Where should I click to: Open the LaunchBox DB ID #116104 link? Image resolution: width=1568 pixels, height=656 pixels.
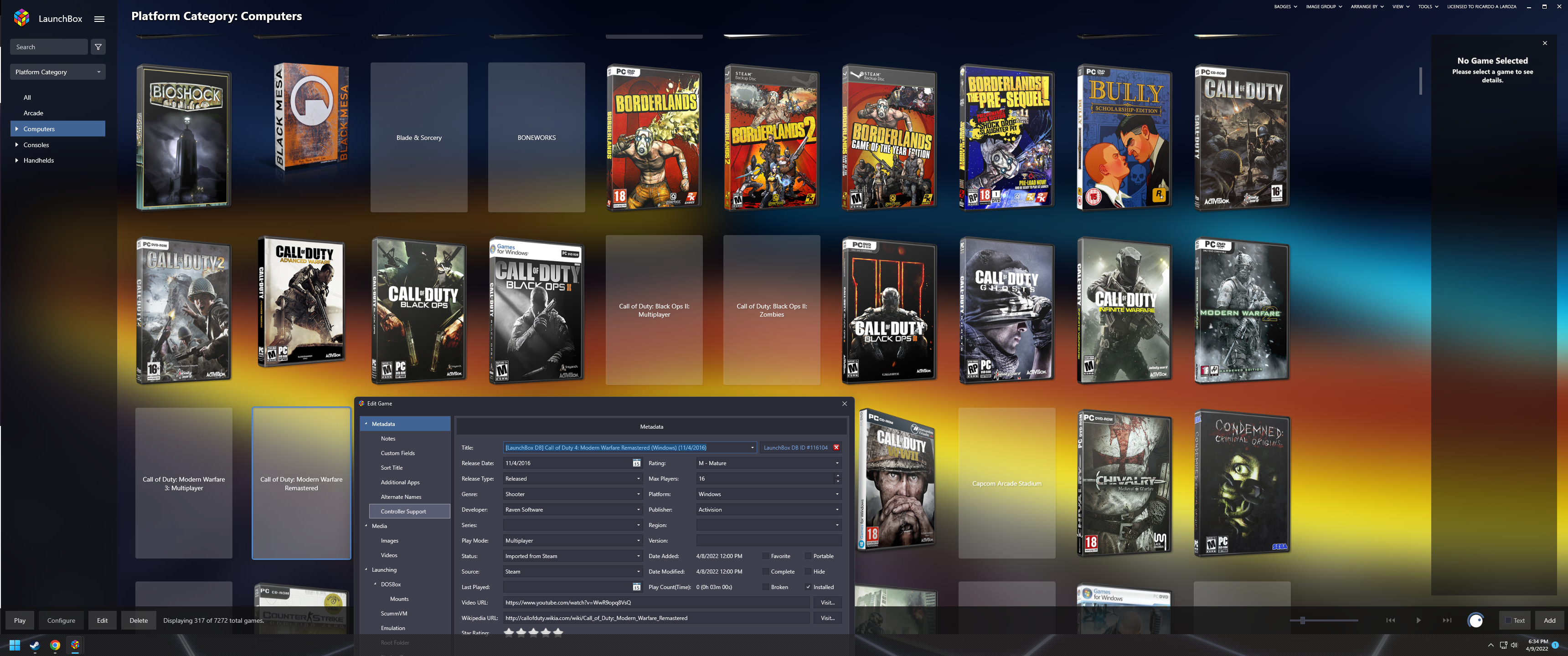795,448
